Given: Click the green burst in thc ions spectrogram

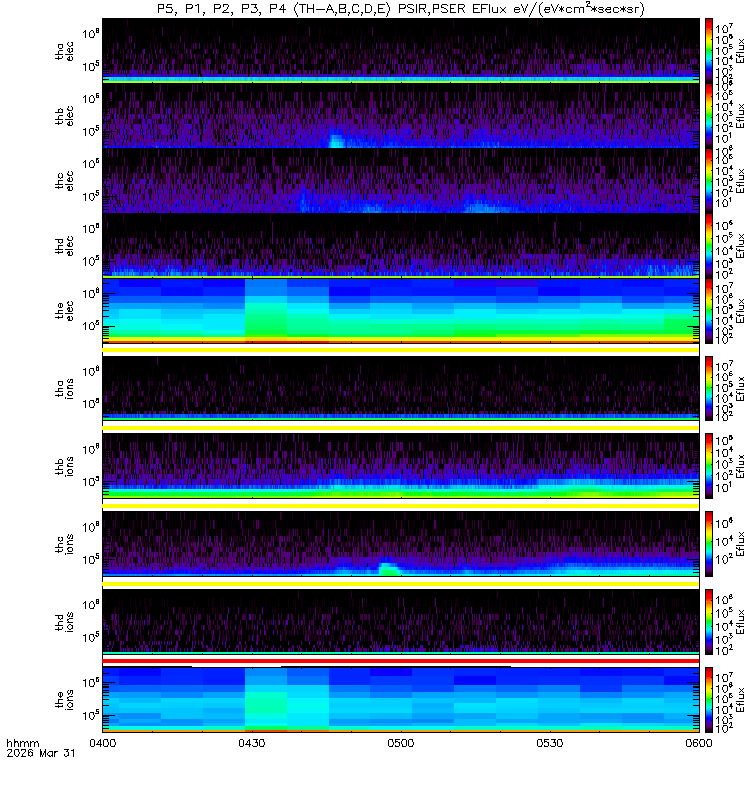Looking at the screenshot, I should pos(389,569).
